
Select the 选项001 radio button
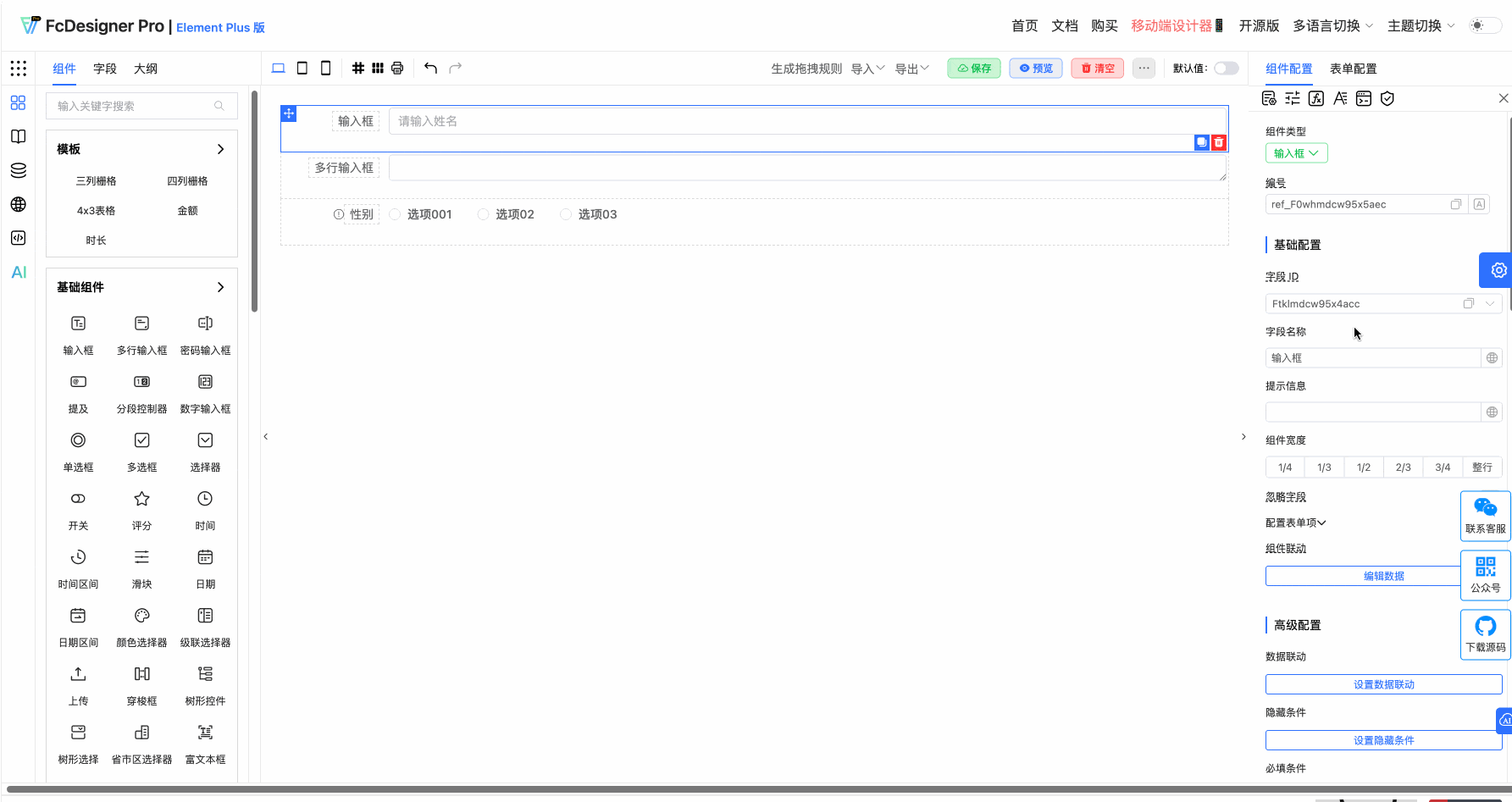[395, 214]
